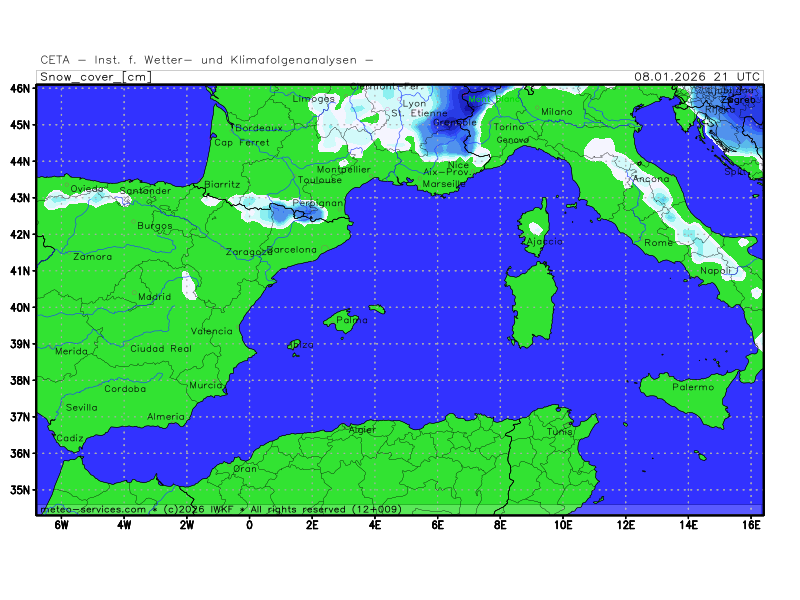Click the Marseille city label
This screenshot has height=600, width=800.
click(x=444, y=184)
